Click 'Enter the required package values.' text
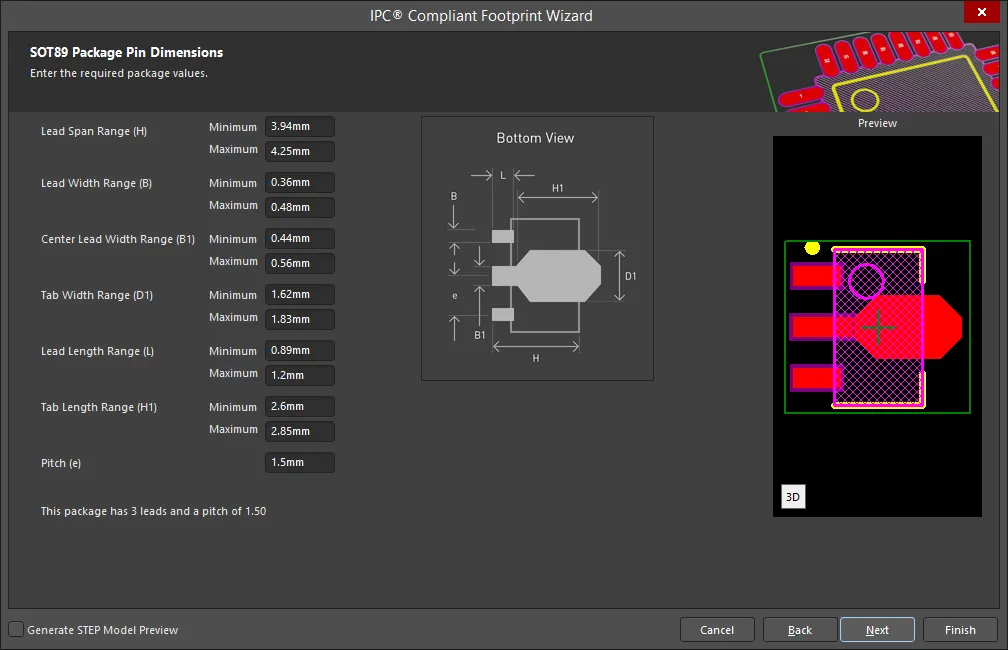 (118, 73)
